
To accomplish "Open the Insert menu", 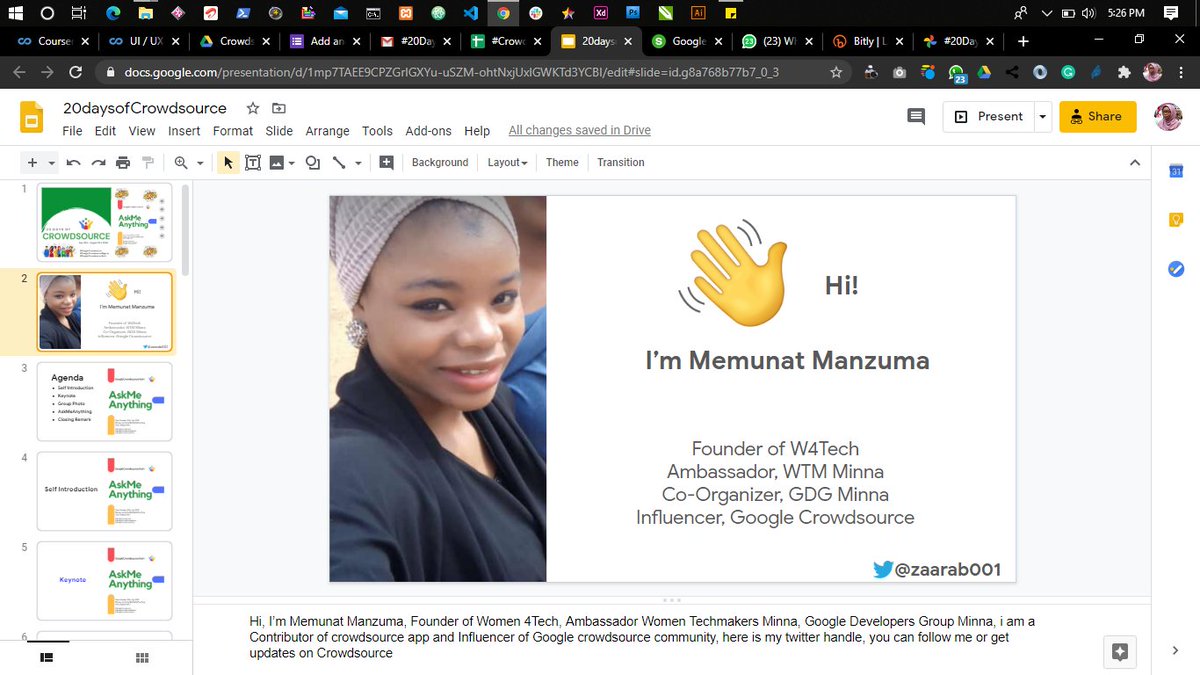I will pos(184,131).
